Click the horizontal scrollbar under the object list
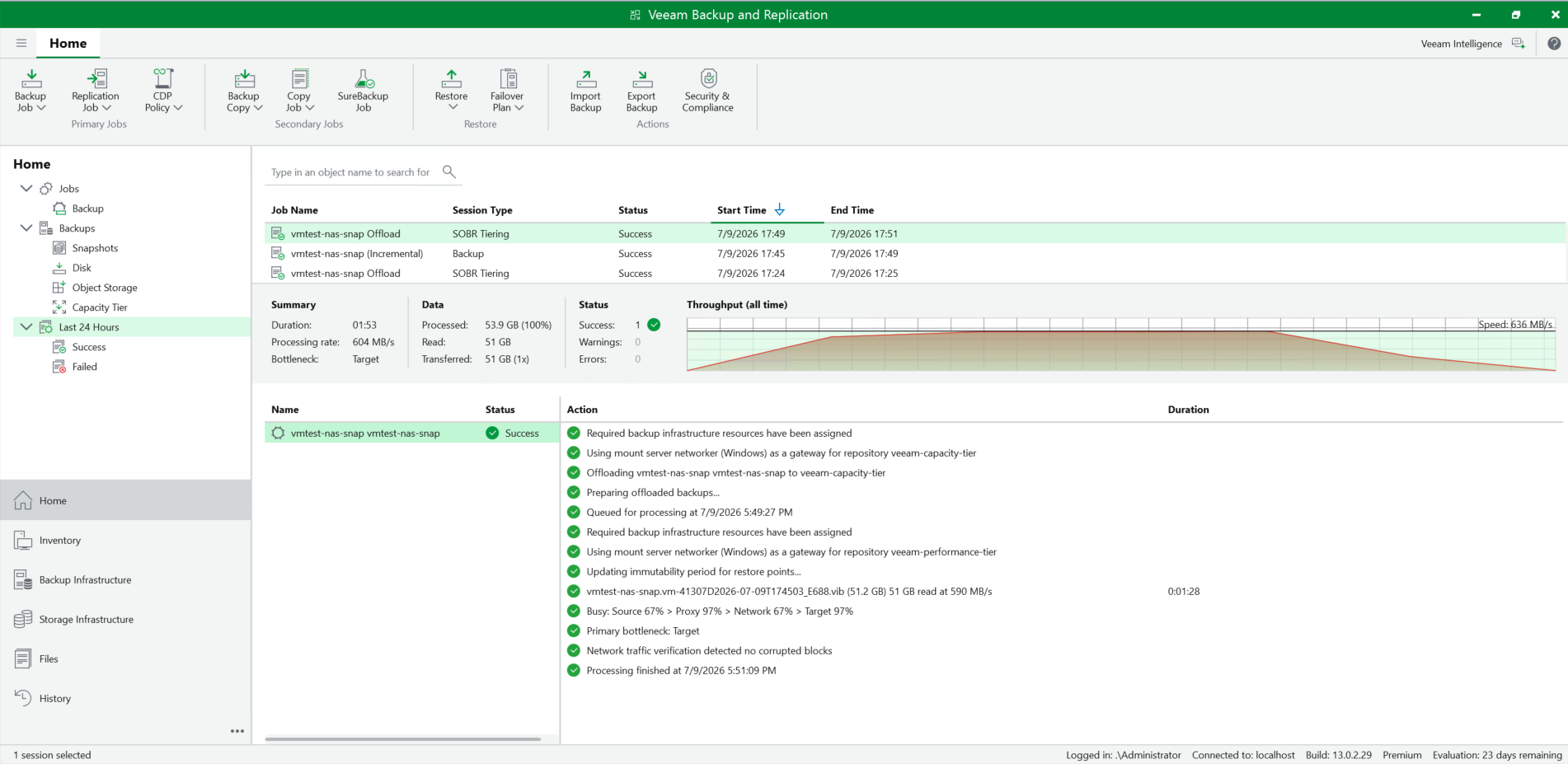The height and width of the screenshot is (764, 1568). (402, 739)
